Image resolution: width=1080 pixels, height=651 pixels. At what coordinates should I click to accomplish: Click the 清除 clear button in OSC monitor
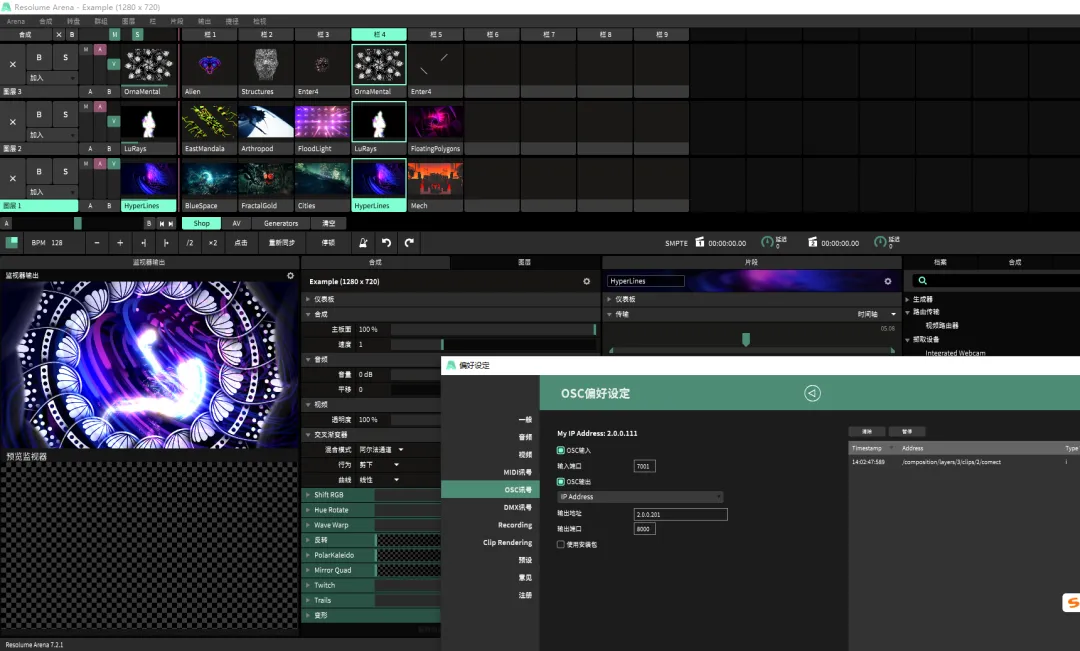[867, 431]
